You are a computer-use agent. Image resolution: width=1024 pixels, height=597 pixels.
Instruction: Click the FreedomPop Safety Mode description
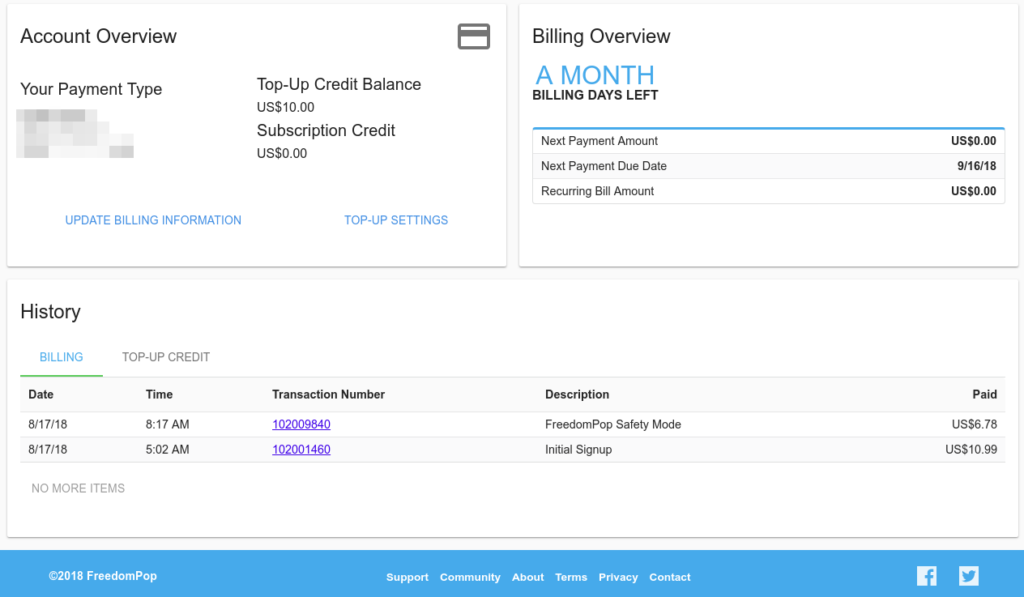[613, 424]
